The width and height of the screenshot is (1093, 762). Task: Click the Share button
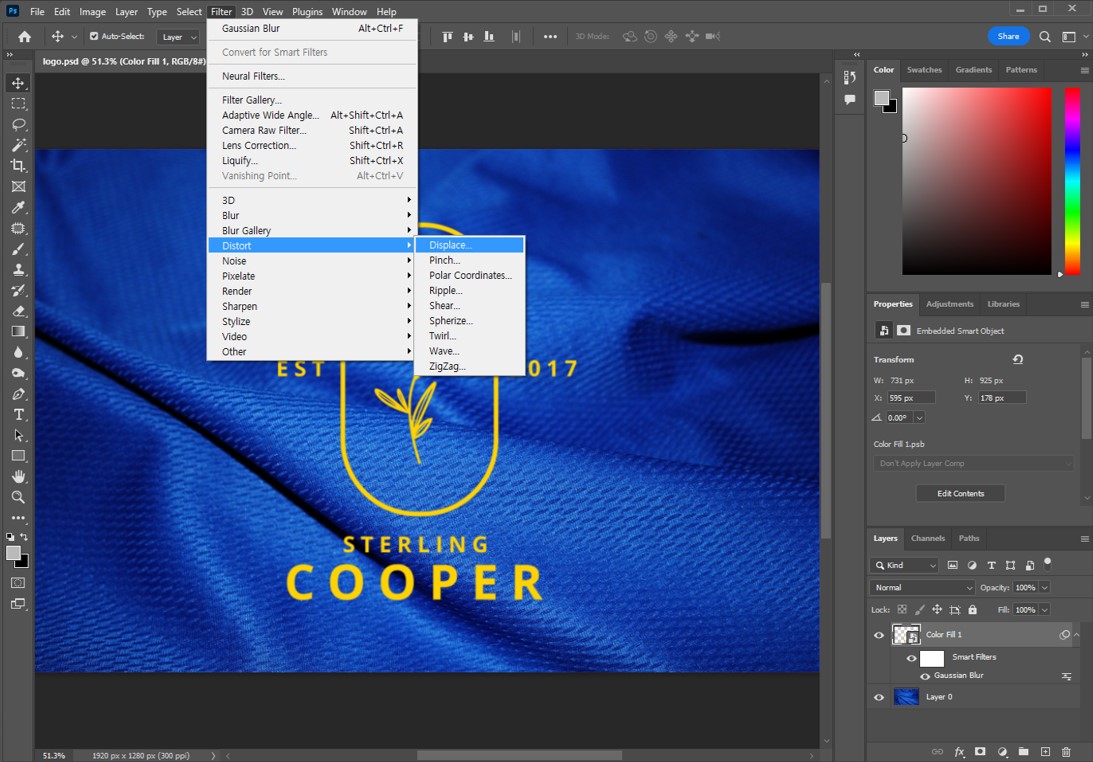click(1008, 36)
